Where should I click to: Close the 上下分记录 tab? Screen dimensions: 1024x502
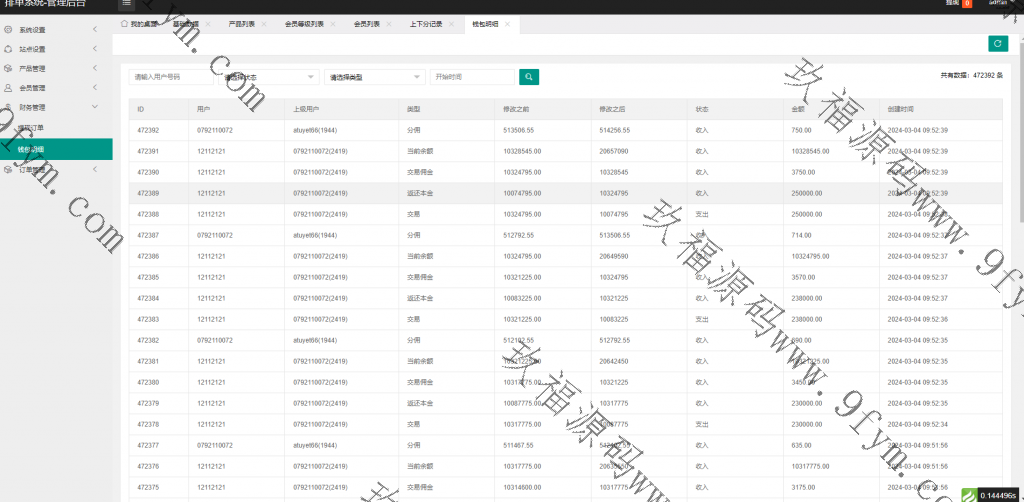[x=451, y=23]
